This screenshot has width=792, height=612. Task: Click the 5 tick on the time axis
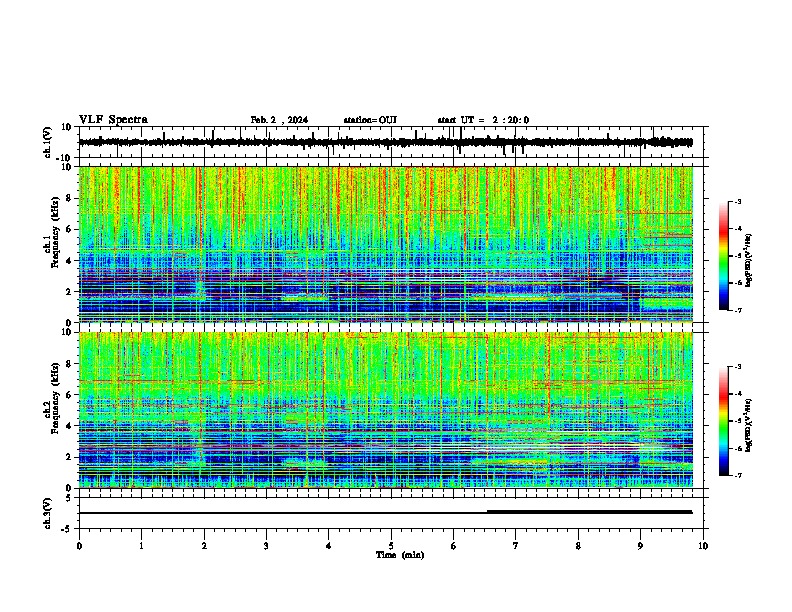tap(391, 546)
